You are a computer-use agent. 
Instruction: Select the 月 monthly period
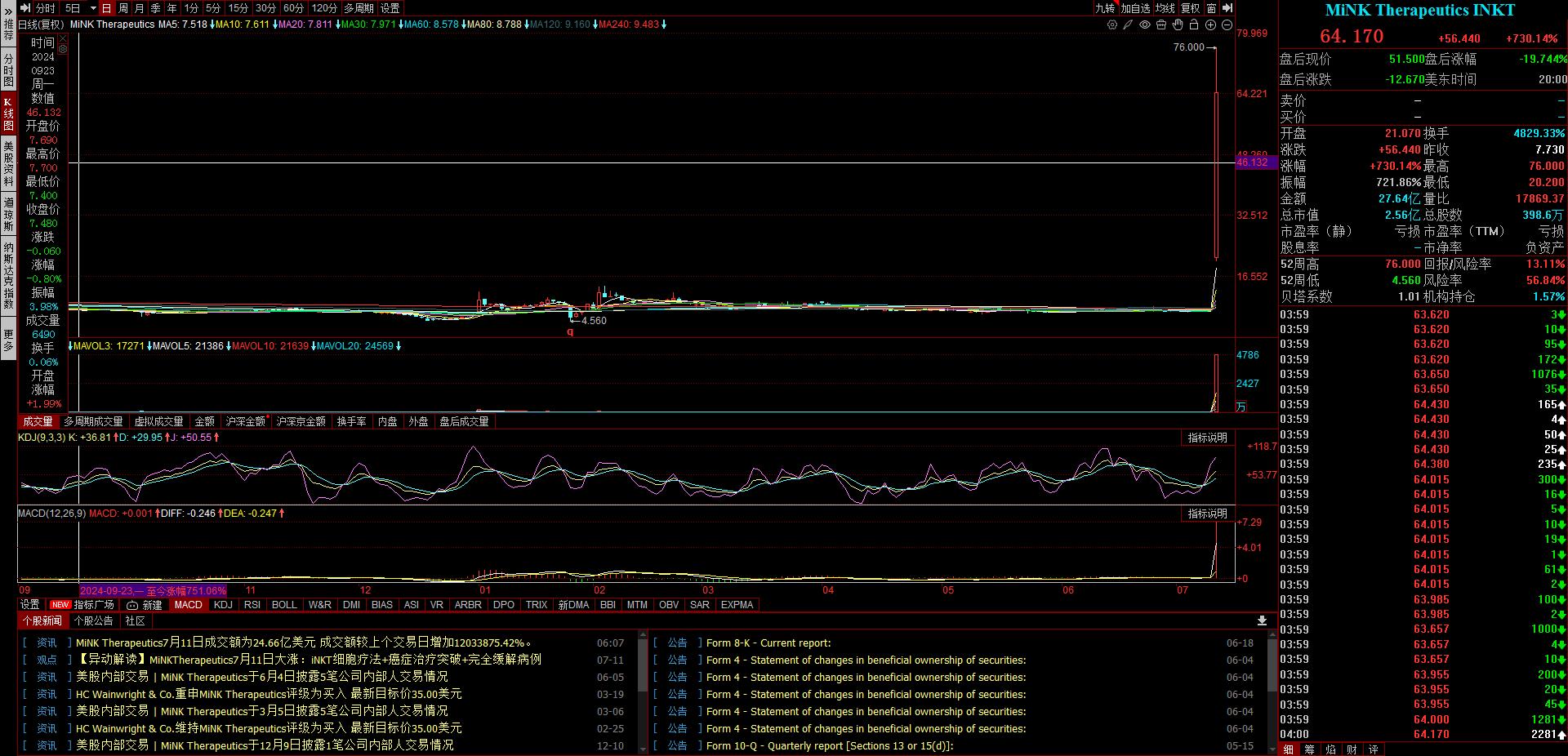[140, 8]
